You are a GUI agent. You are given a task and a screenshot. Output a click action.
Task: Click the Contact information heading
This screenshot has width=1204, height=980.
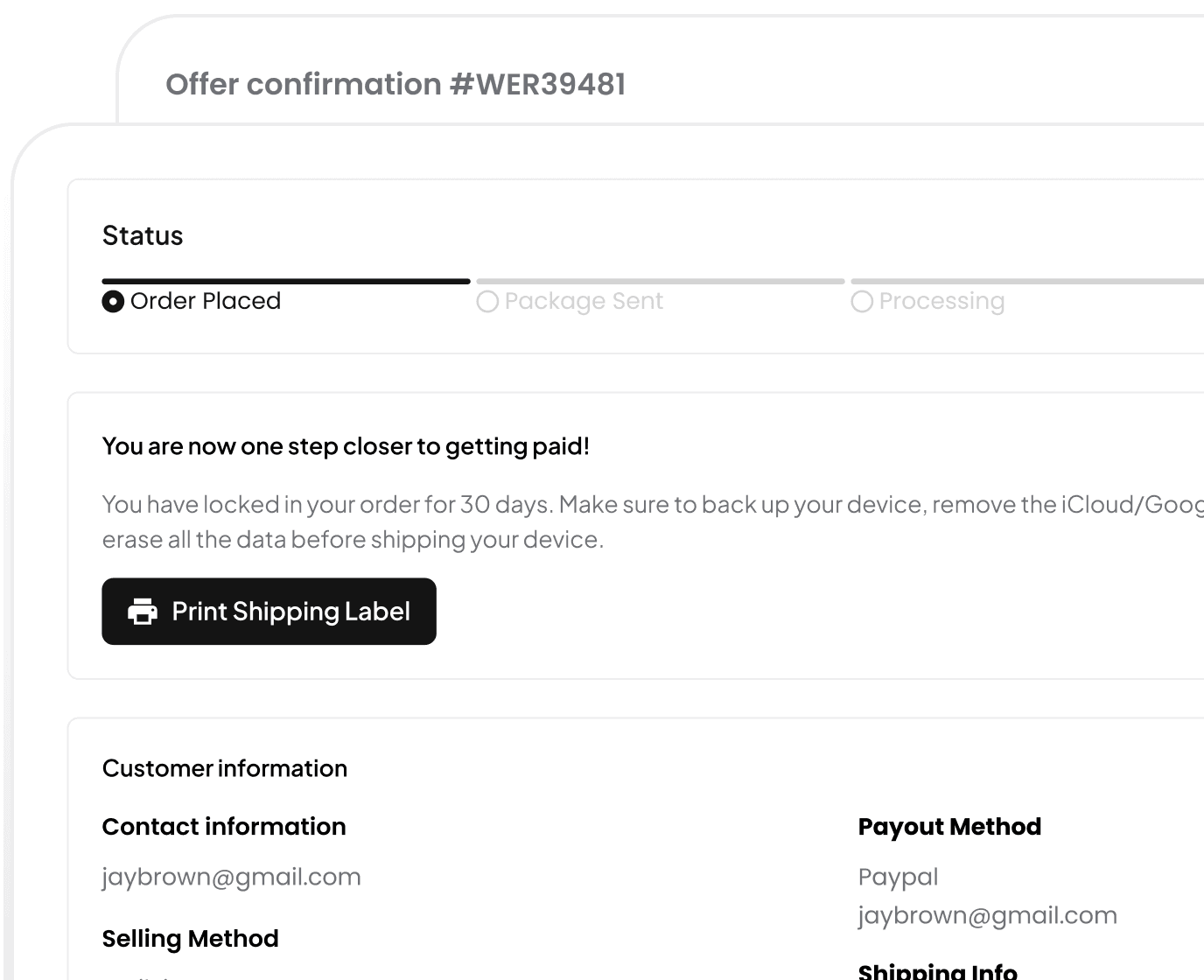coord(224,827)
